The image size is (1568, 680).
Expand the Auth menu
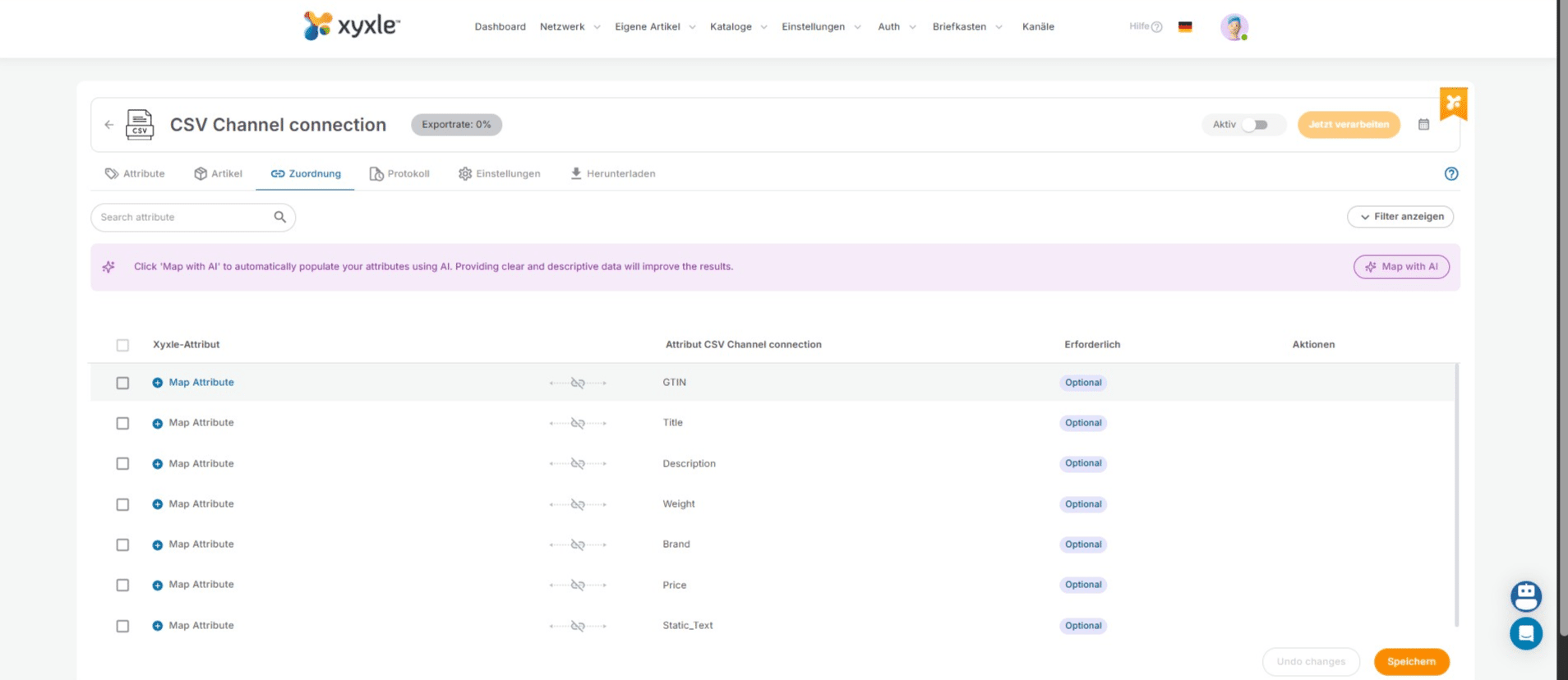(x=897, y=27)
